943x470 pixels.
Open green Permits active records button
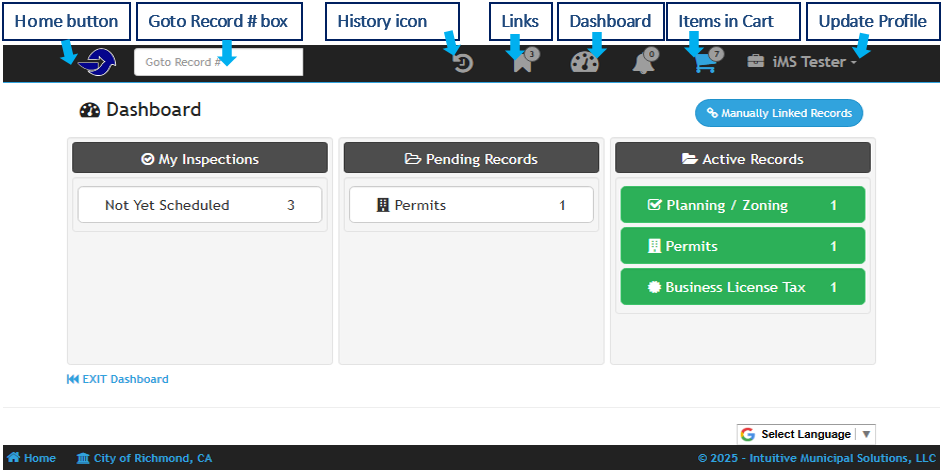coord(743,246)
